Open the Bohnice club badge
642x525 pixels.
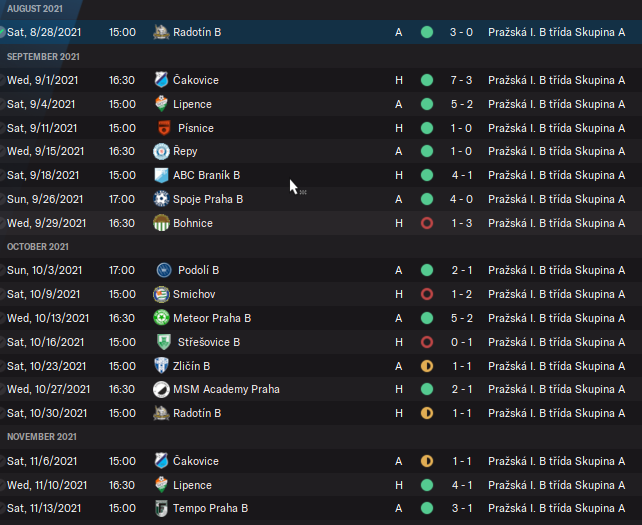pos(162,223)
